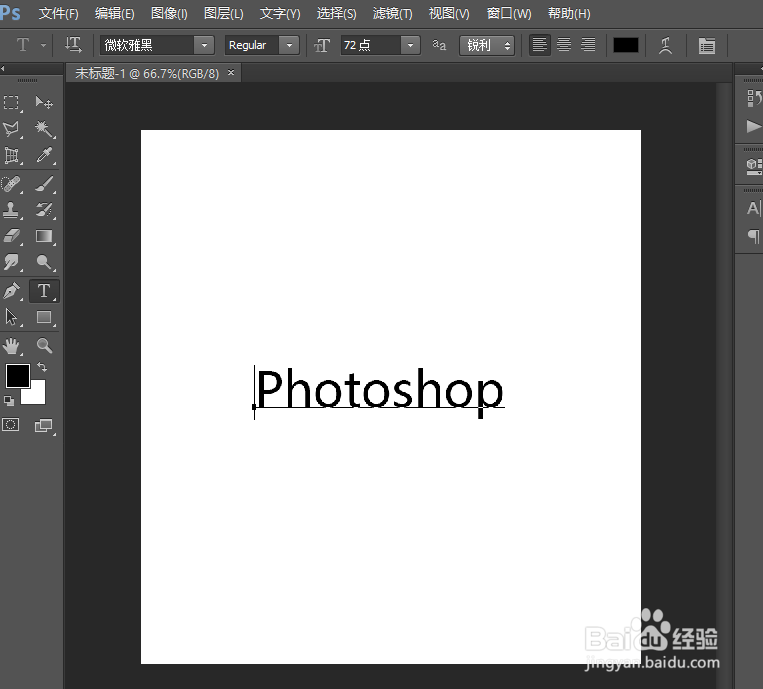Open the Create Warped Text dialog
The image size is (763, 689).
coord(665,46)
